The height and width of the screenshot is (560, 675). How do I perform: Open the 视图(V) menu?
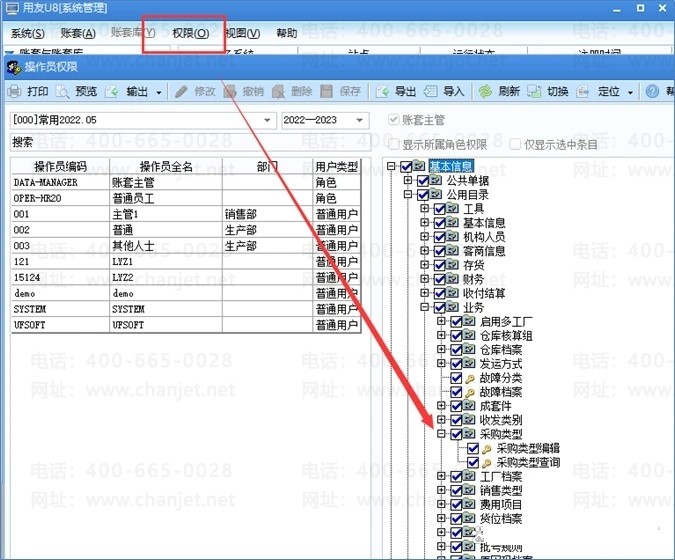[243, 33]
